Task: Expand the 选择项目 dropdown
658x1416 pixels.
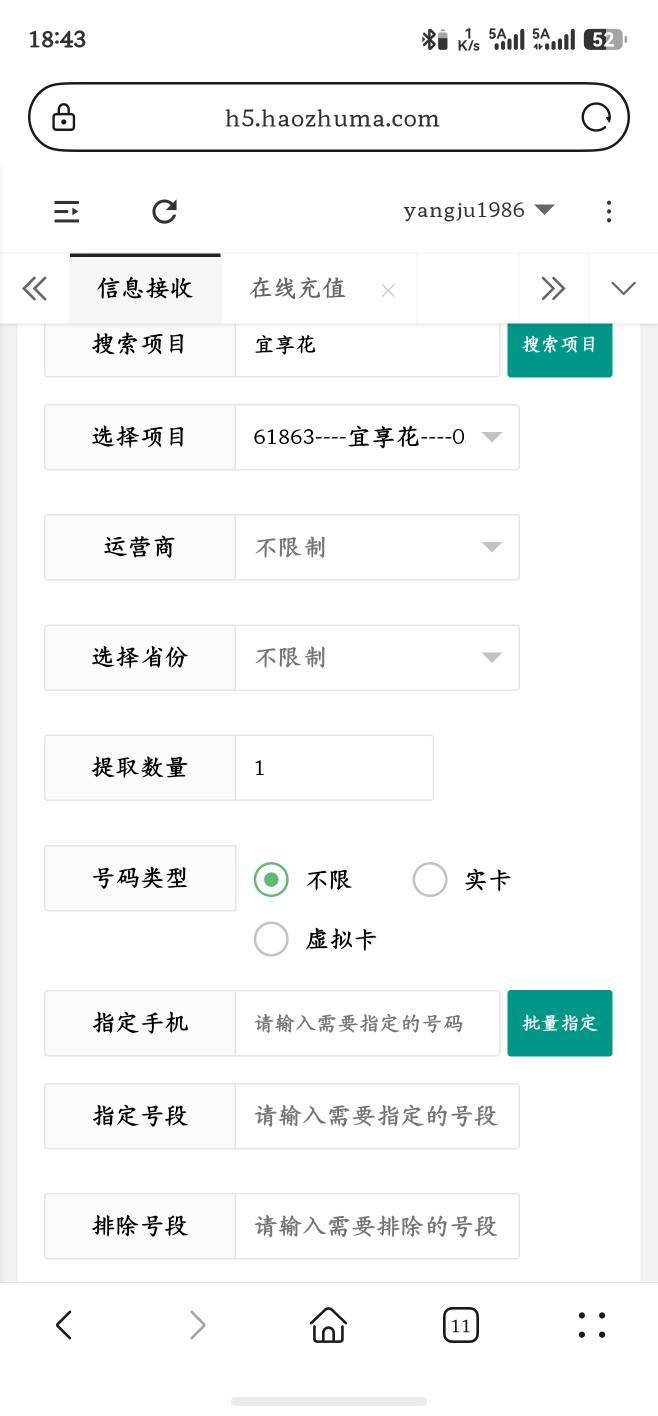Action: click(377, 437)
